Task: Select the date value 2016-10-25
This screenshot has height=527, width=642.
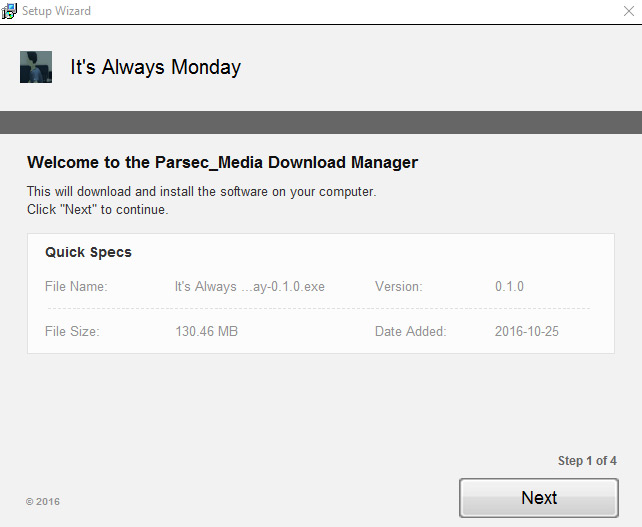Action: [x=527, y=331]
